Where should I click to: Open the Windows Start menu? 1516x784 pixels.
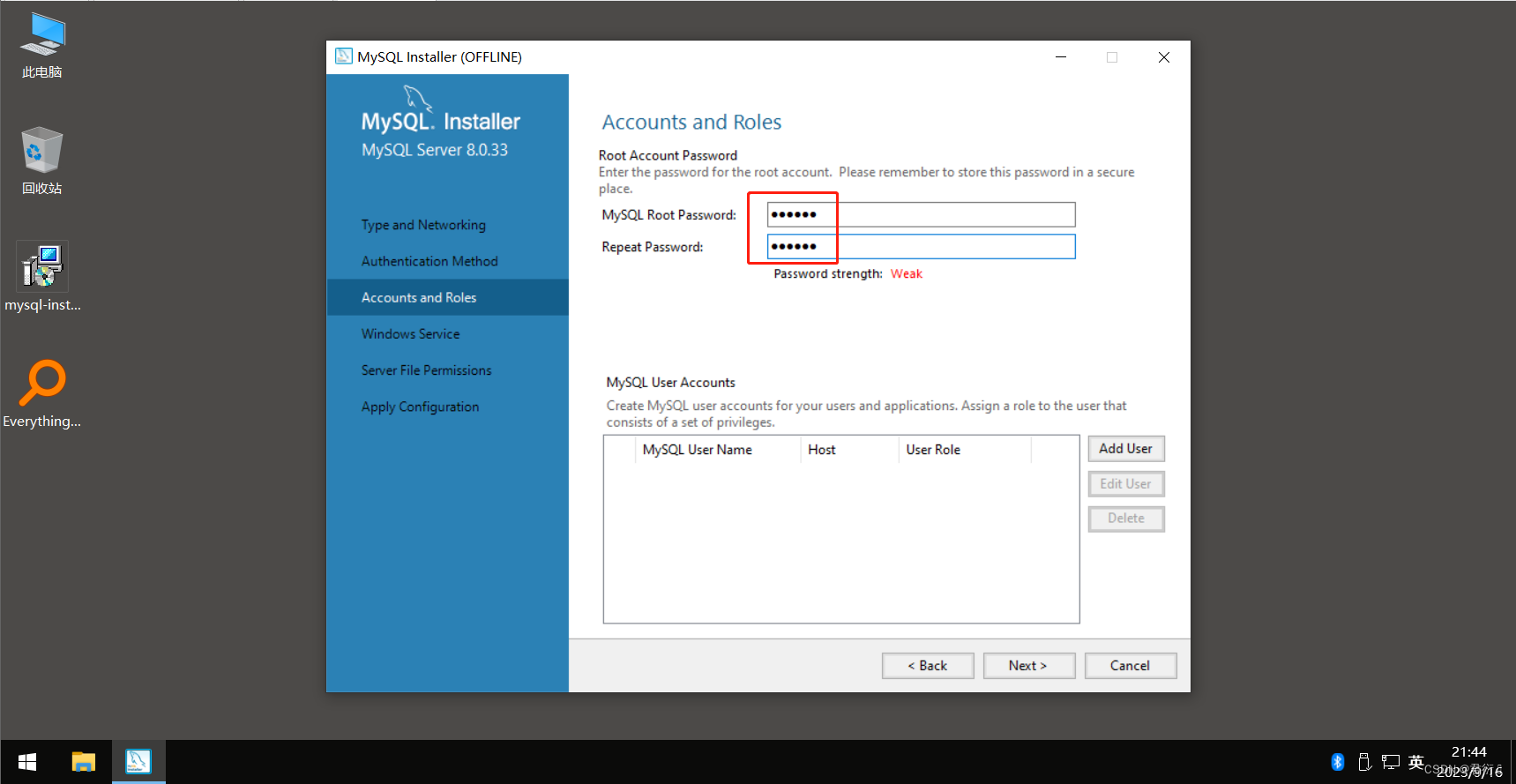point(27,762)
